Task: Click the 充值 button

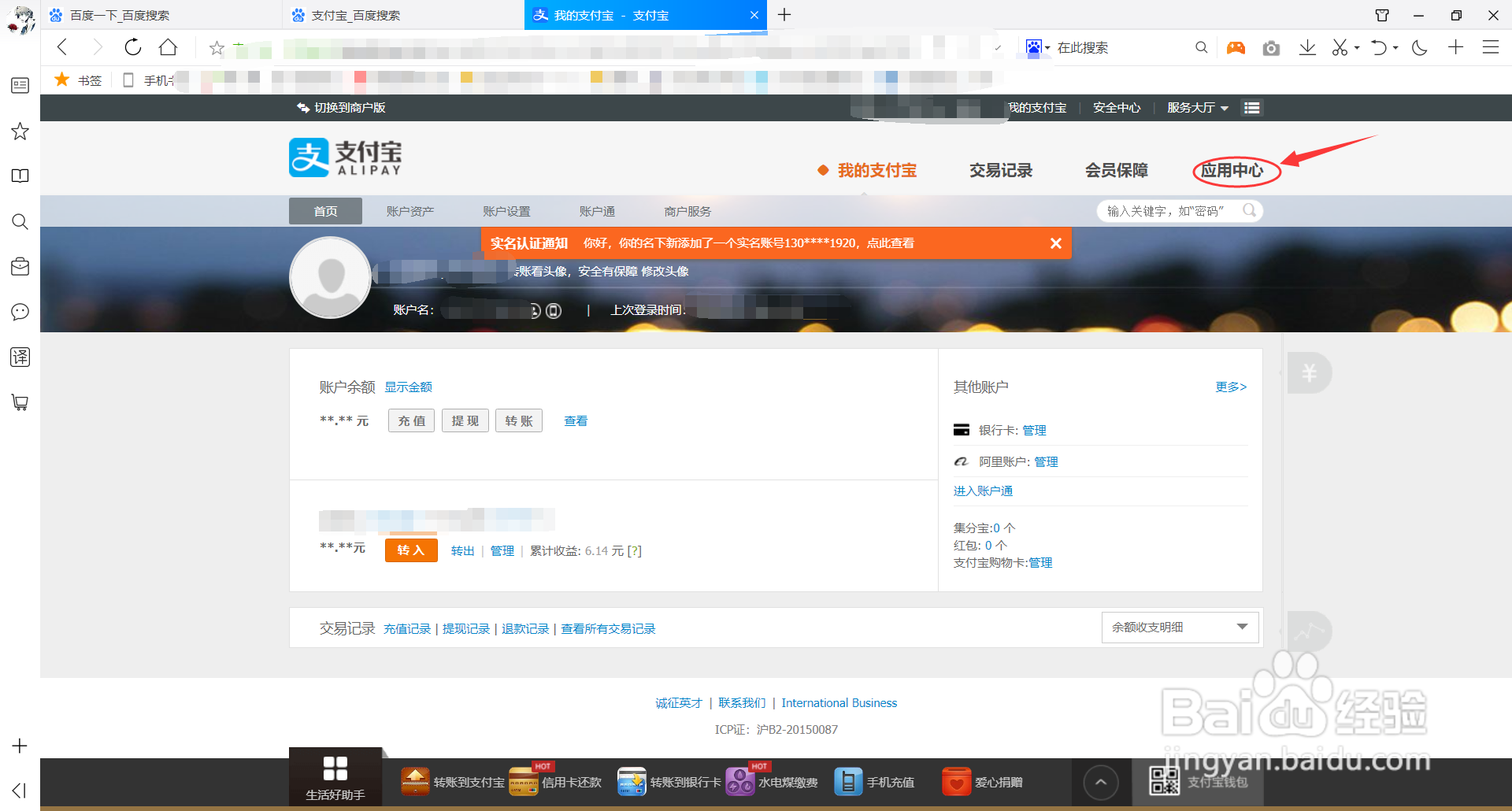Action: 411,420
